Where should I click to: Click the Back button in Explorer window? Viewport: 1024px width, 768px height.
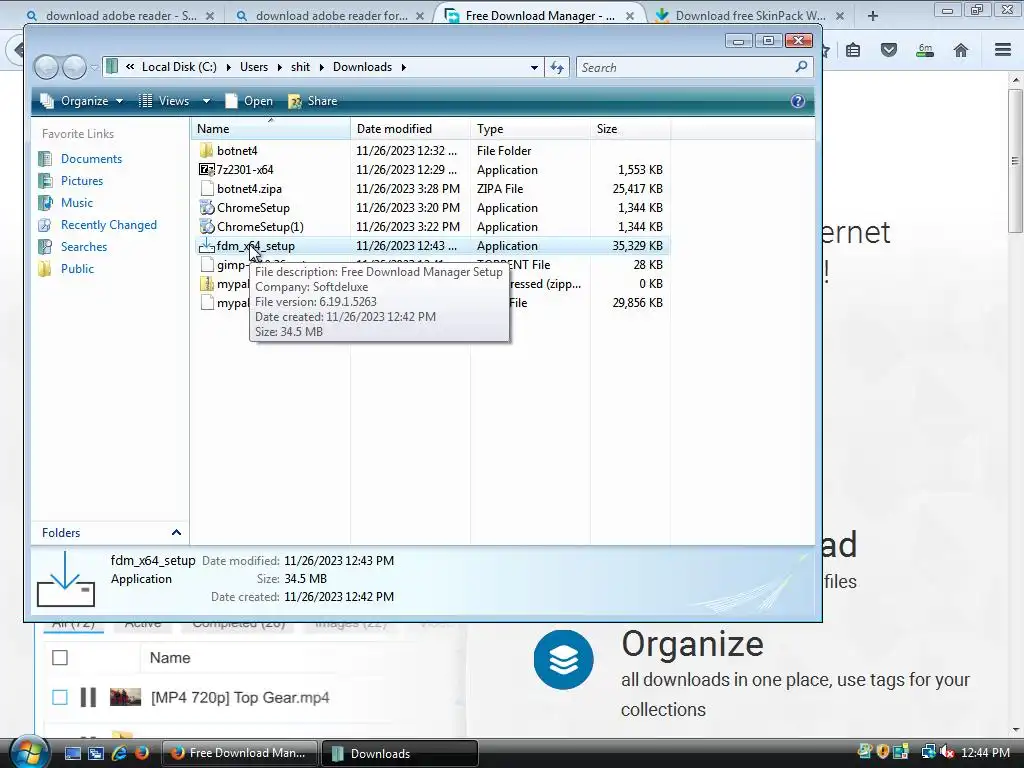(46, 67)
